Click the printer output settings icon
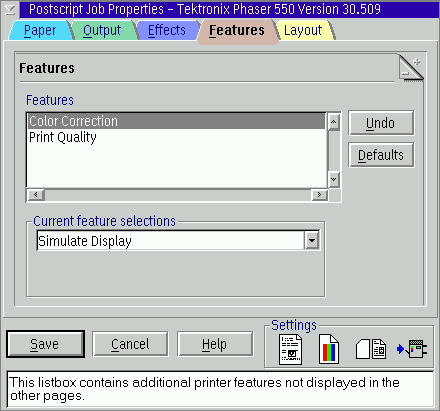This screenshot has height=411, width=440. [412, 349]
